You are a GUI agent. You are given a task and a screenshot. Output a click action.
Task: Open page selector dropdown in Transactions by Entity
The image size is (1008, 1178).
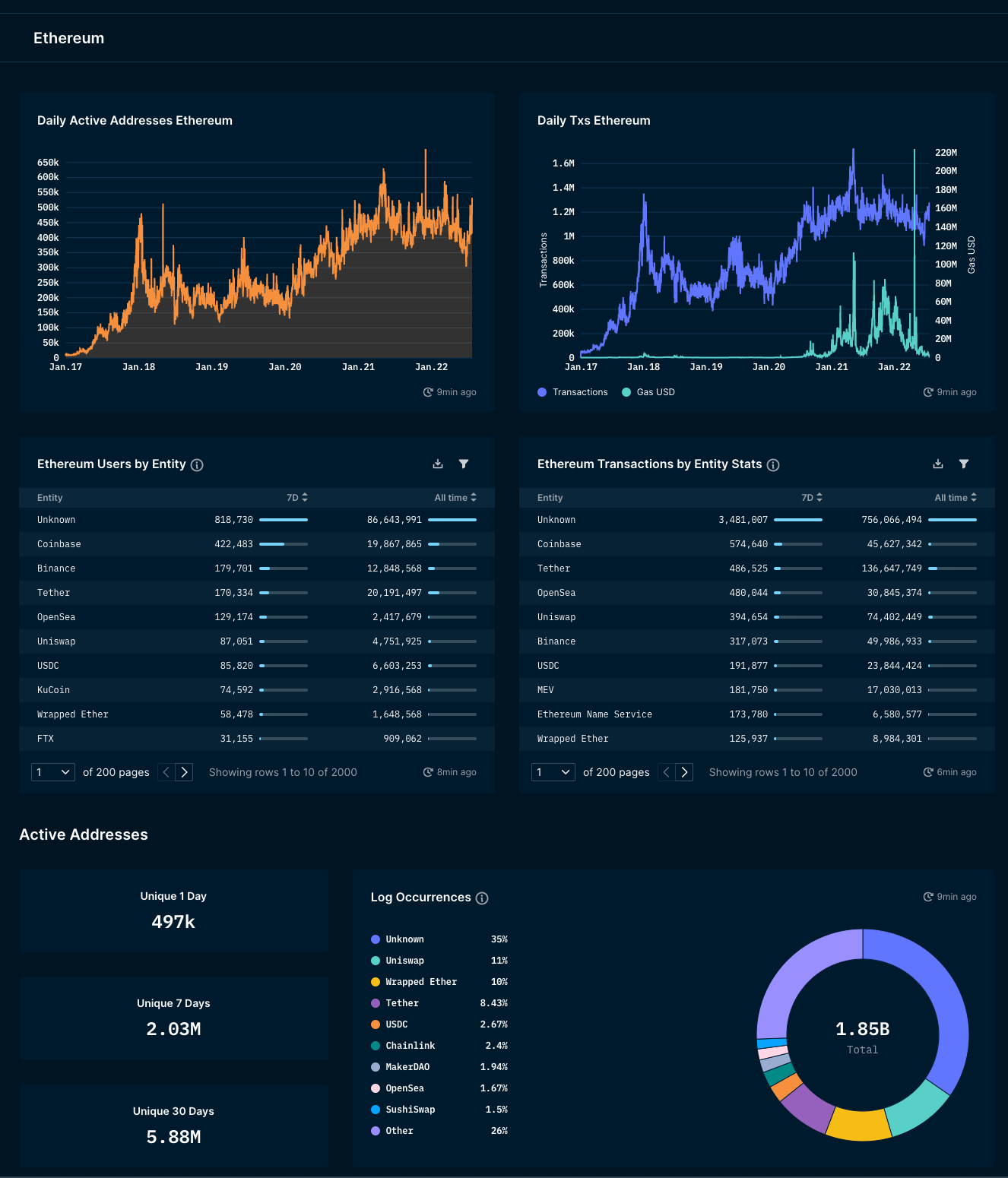coord(553,772)
